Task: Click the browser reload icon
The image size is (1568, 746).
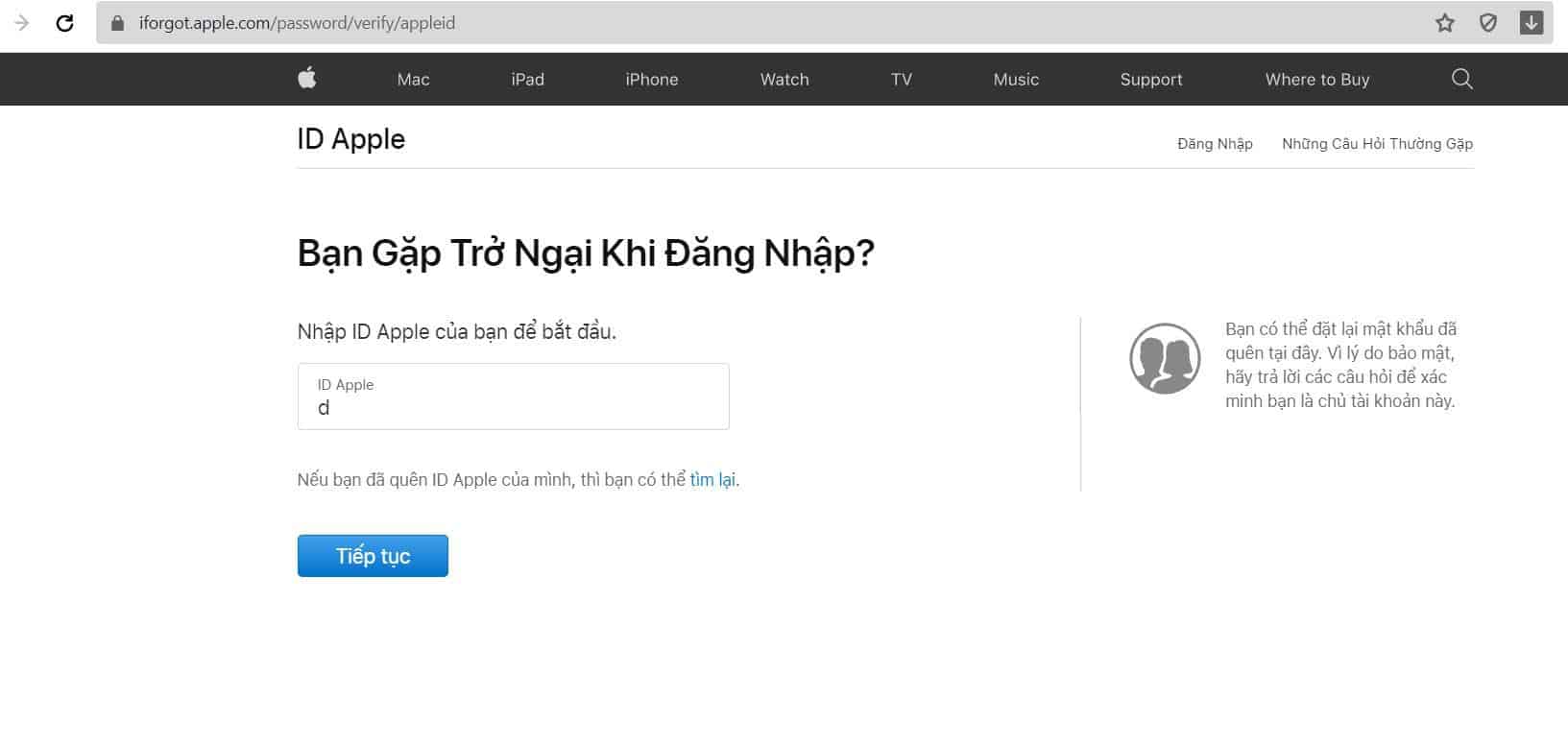Action: click(64, 23)
